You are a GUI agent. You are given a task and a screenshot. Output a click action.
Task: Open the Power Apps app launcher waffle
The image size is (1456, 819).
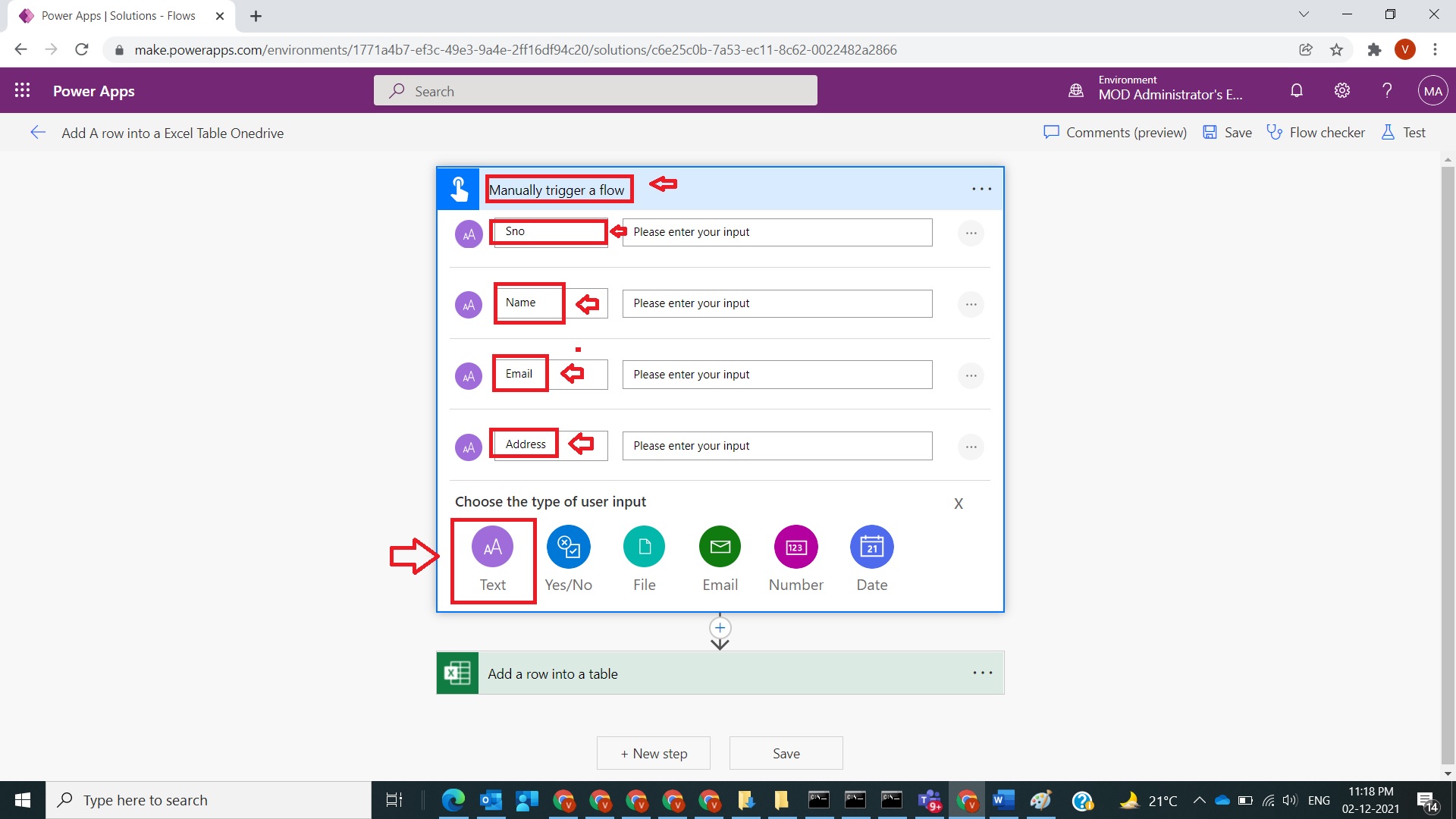pos(23,91)
